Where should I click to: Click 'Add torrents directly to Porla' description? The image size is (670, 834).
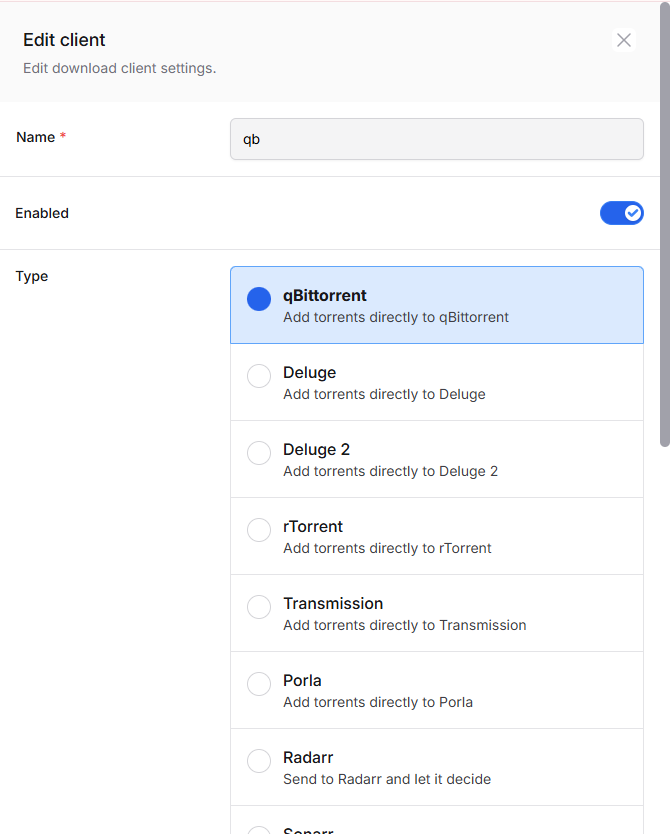pos(378,703)
